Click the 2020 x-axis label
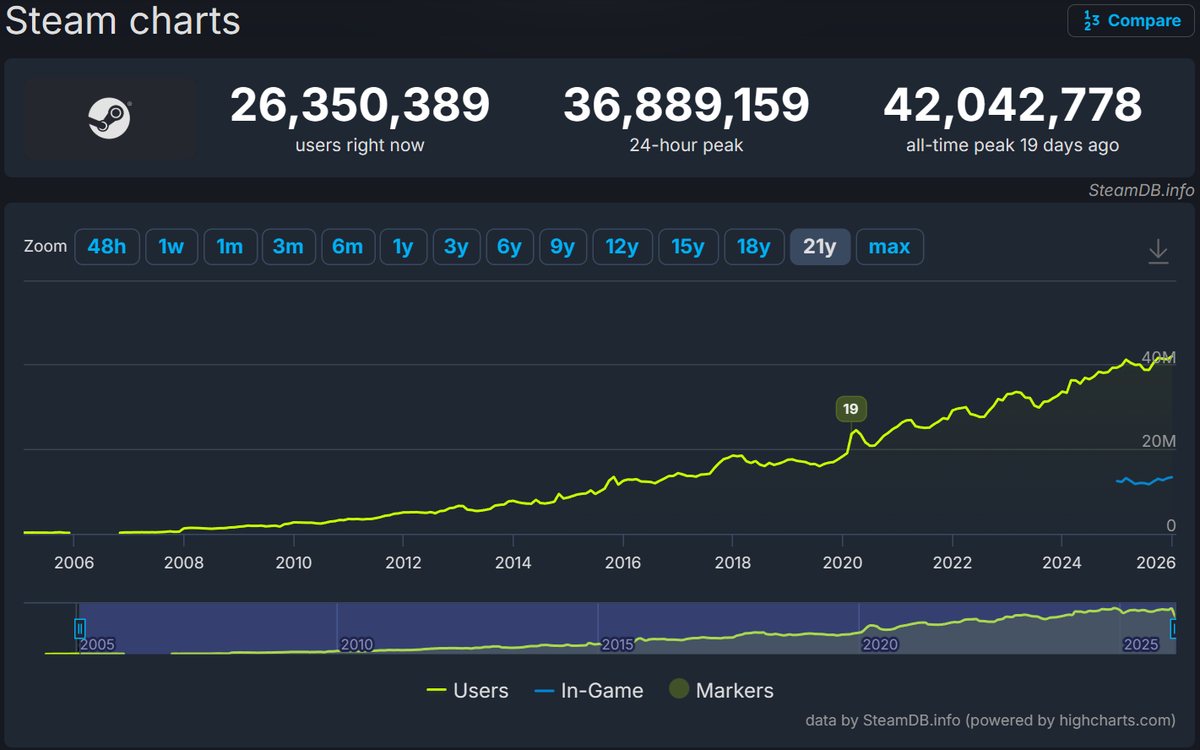The height and width of the screenshot is (750, 1200). click(842, 562)
